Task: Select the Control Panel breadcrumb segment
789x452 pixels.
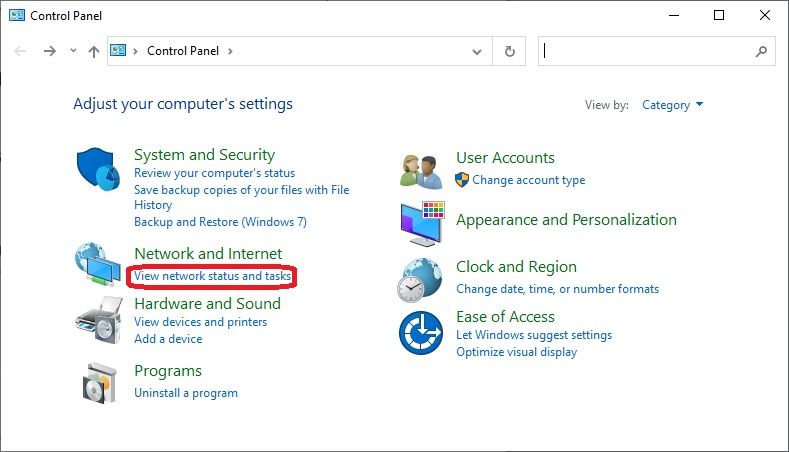Action: [183, 51]
